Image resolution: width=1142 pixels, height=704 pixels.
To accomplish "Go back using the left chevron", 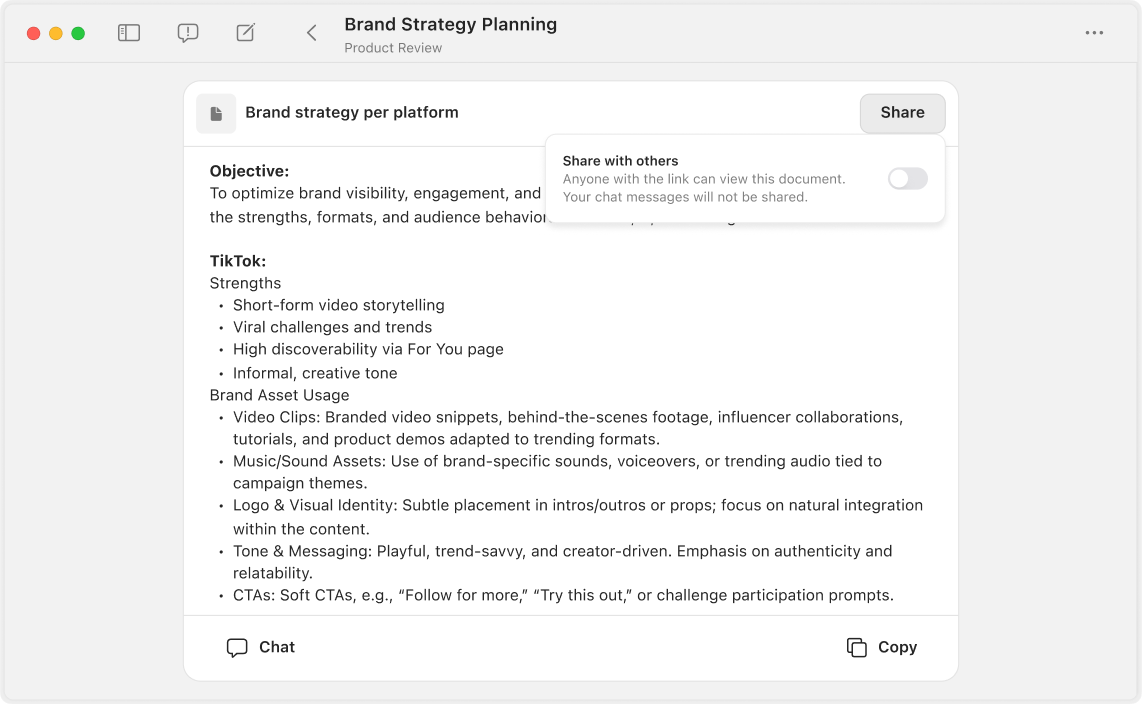I will [x=311, y=33].
